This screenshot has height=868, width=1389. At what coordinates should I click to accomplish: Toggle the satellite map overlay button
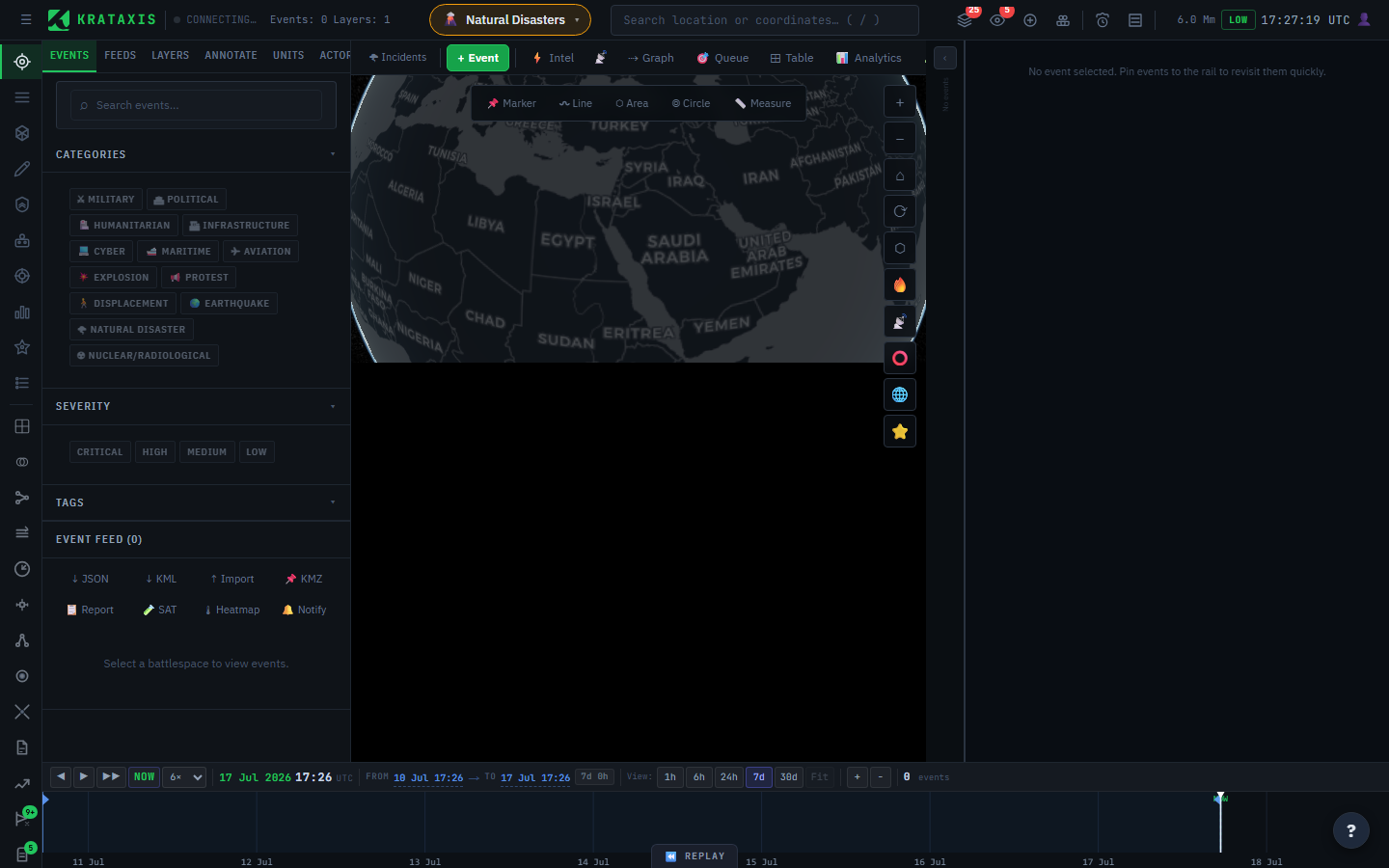[x=900, y=321]
